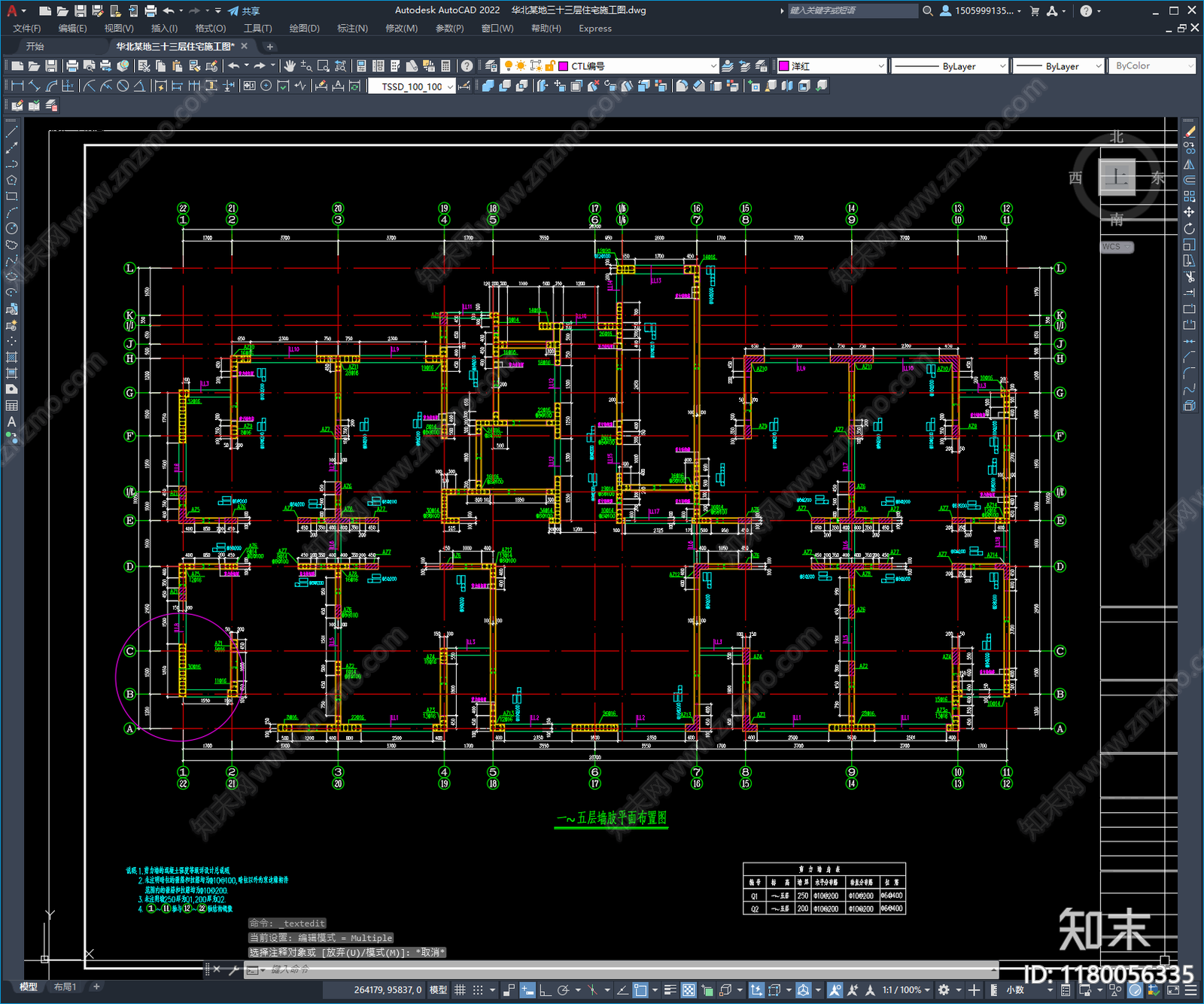Click the Undo arrow in quick access toolbar
The height and width of the screenshot is (1004, 1204).
point(169,11)
